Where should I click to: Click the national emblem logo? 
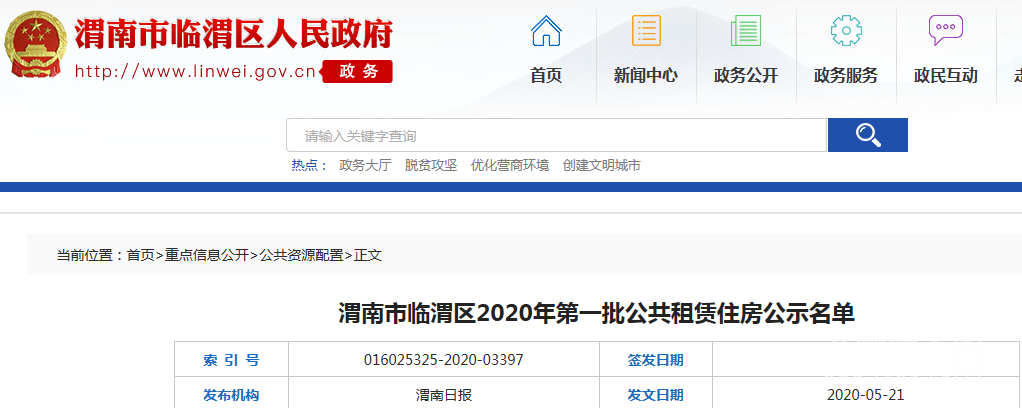coord(36,44)
